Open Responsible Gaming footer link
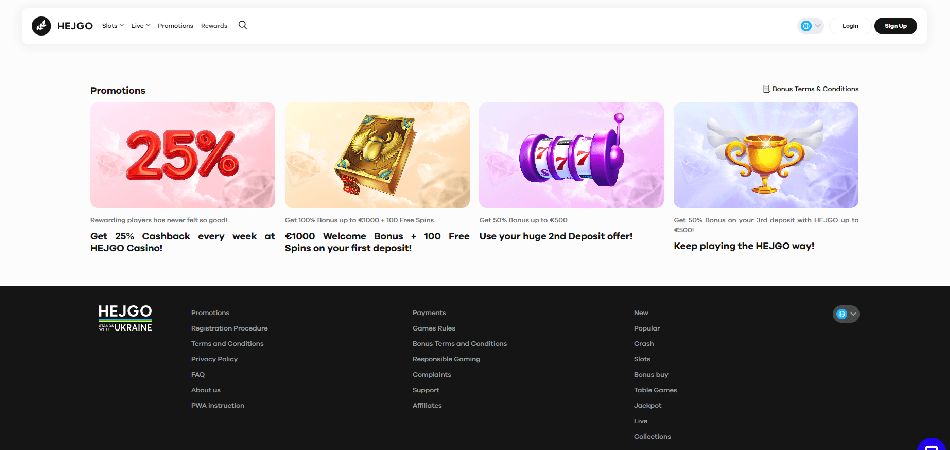This screenshot has height=450, width=950. point(446,359)
